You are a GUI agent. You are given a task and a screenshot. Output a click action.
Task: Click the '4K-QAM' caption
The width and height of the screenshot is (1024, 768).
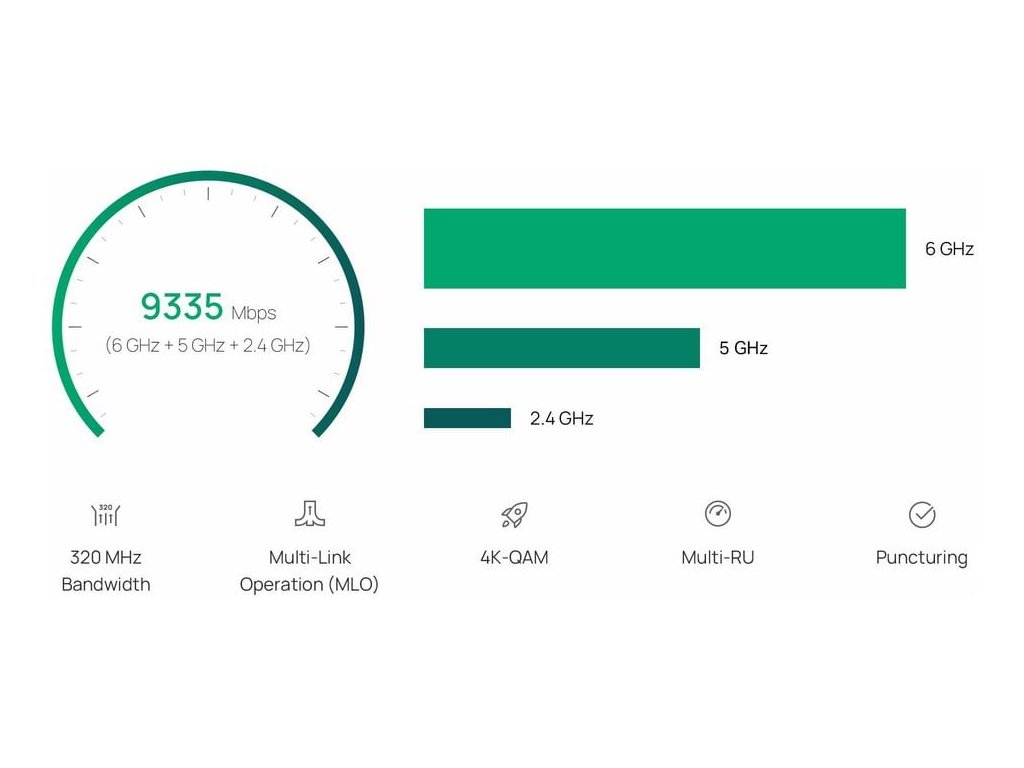tap(514, 558)
